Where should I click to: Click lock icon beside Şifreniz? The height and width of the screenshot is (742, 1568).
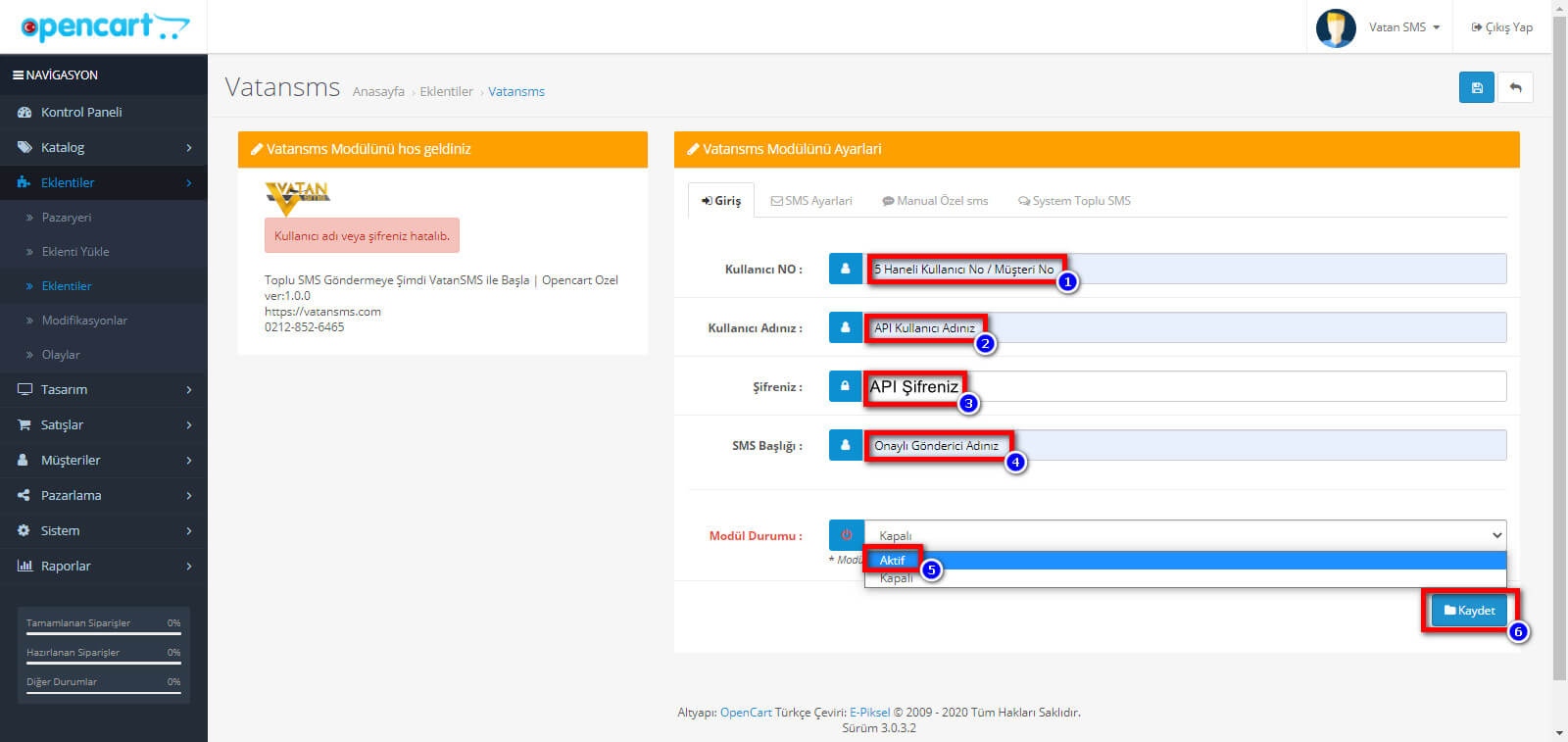[846, 386]
